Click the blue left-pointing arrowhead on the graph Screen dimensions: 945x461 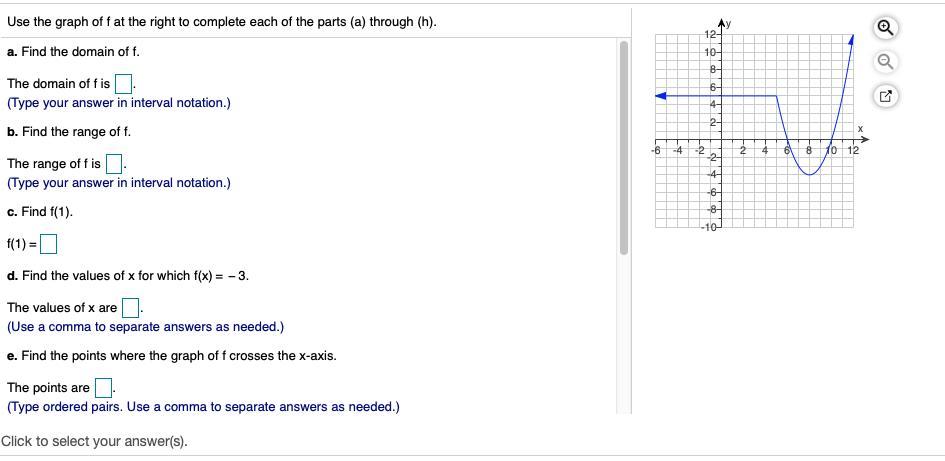point(661,96)
